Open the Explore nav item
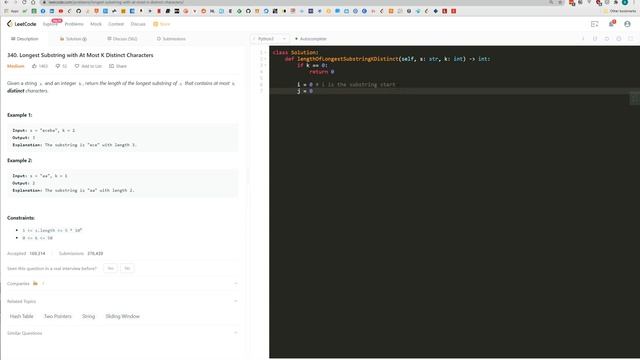Screen dimensions: 640x360 click(x=50, y=24)
